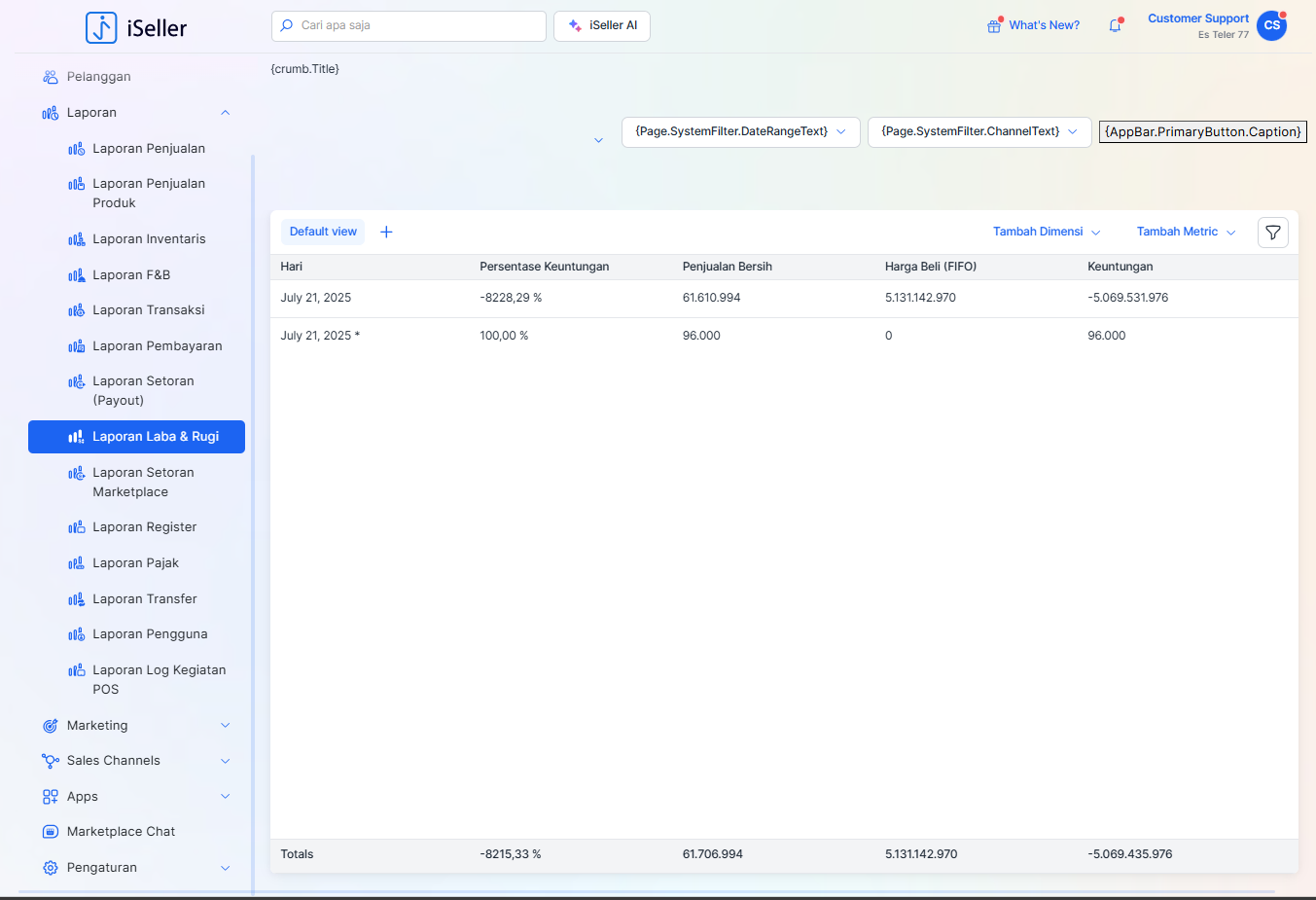Click the Cari apa saja search field

(409, 26)
